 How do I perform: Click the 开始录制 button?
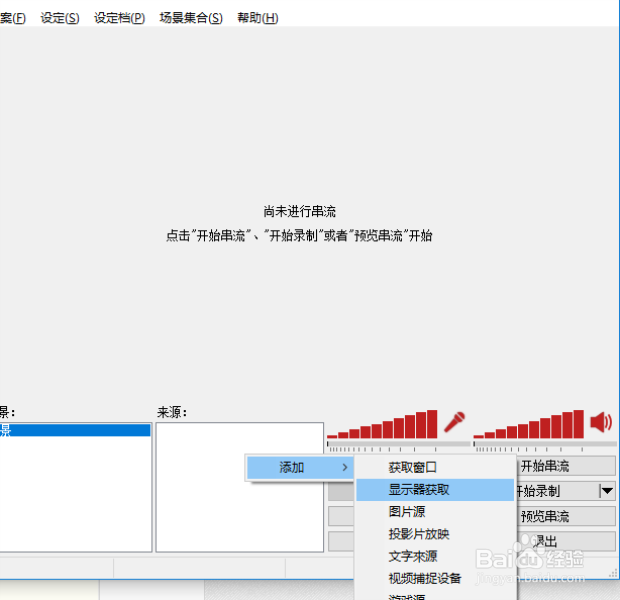pyautogui.click(x=558, y=491)
